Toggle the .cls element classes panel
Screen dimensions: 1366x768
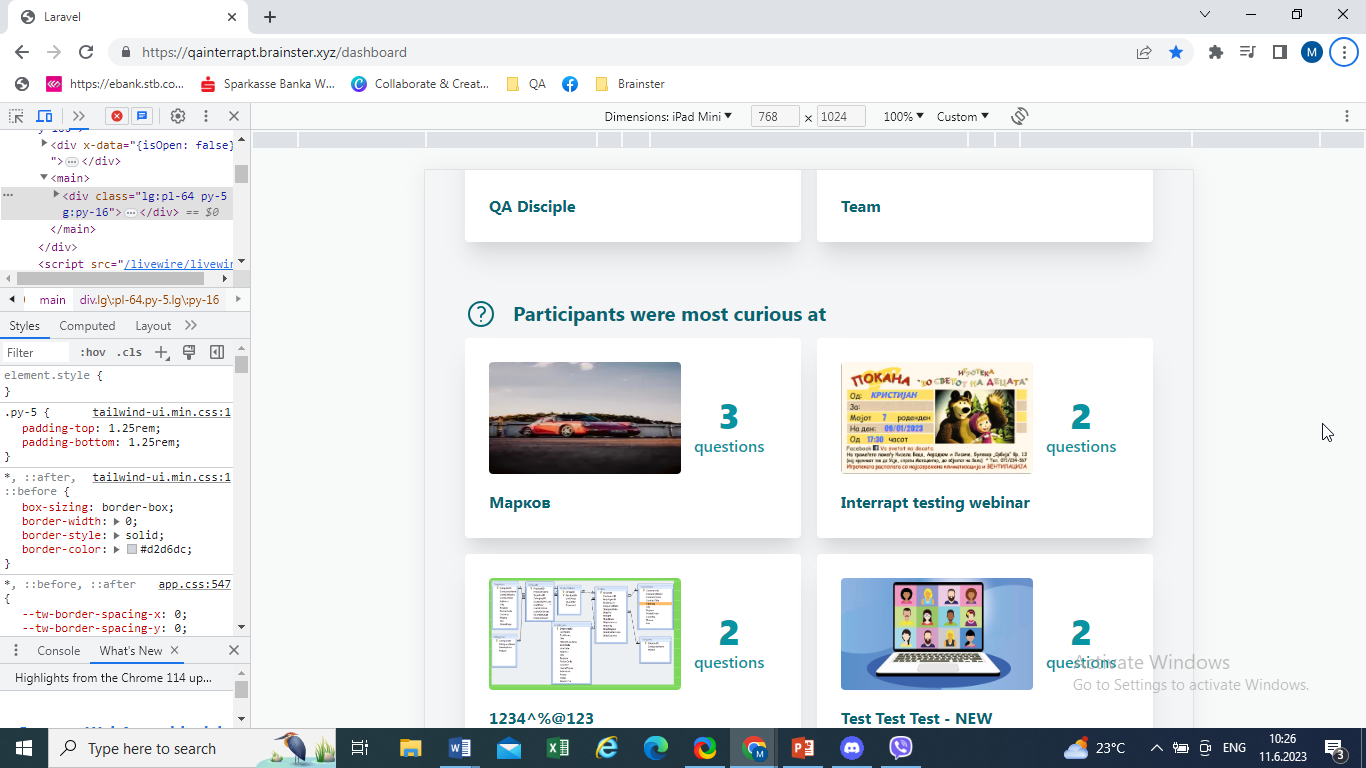coord(129,352)
